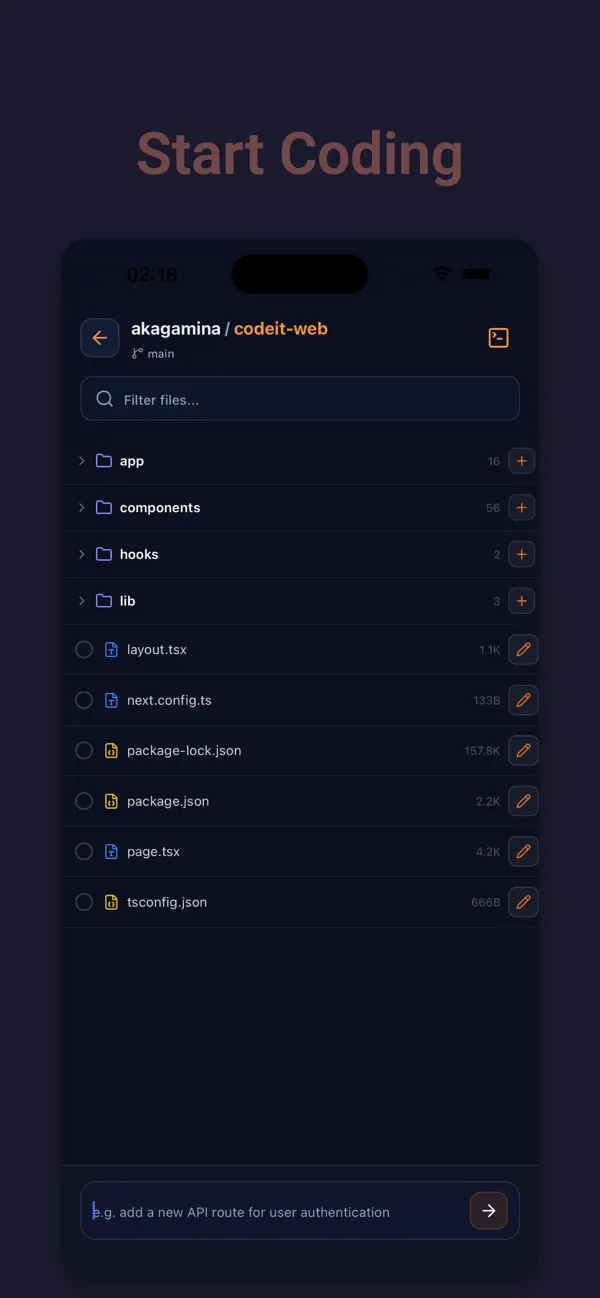This screenshot has height=1298, width=600.
Task: Tap the pencil icon for package.json
Action: click(523, 801)
